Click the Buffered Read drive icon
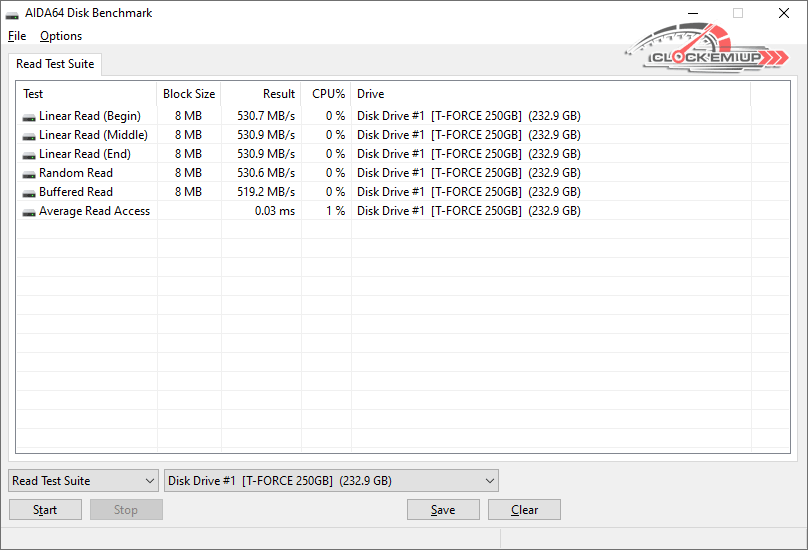808x550 pixels. point(29,193)
